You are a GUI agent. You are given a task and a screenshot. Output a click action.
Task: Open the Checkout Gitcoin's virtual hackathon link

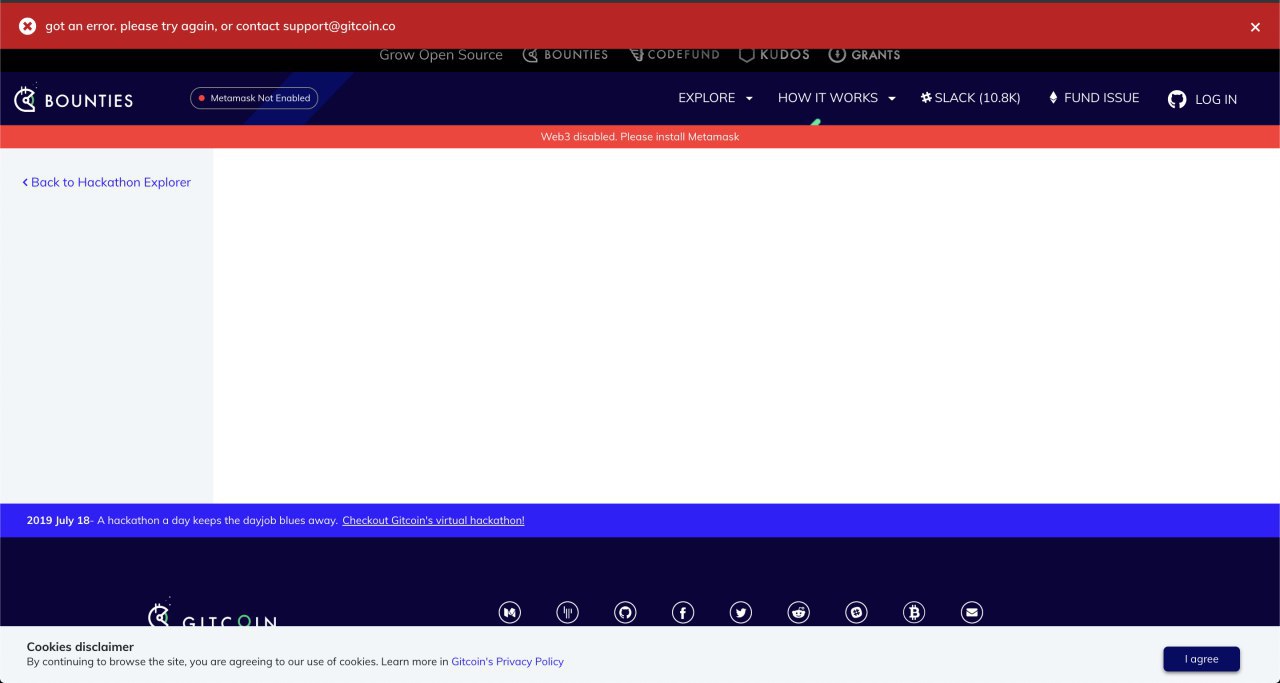(x=433, y=520)
